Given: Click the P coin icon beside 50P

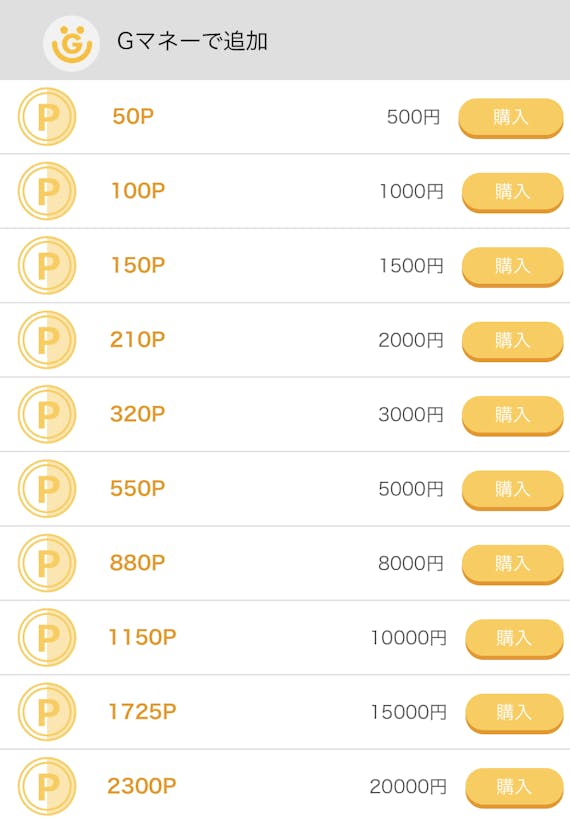Looking at the screenshot, I should click(47, 117).
